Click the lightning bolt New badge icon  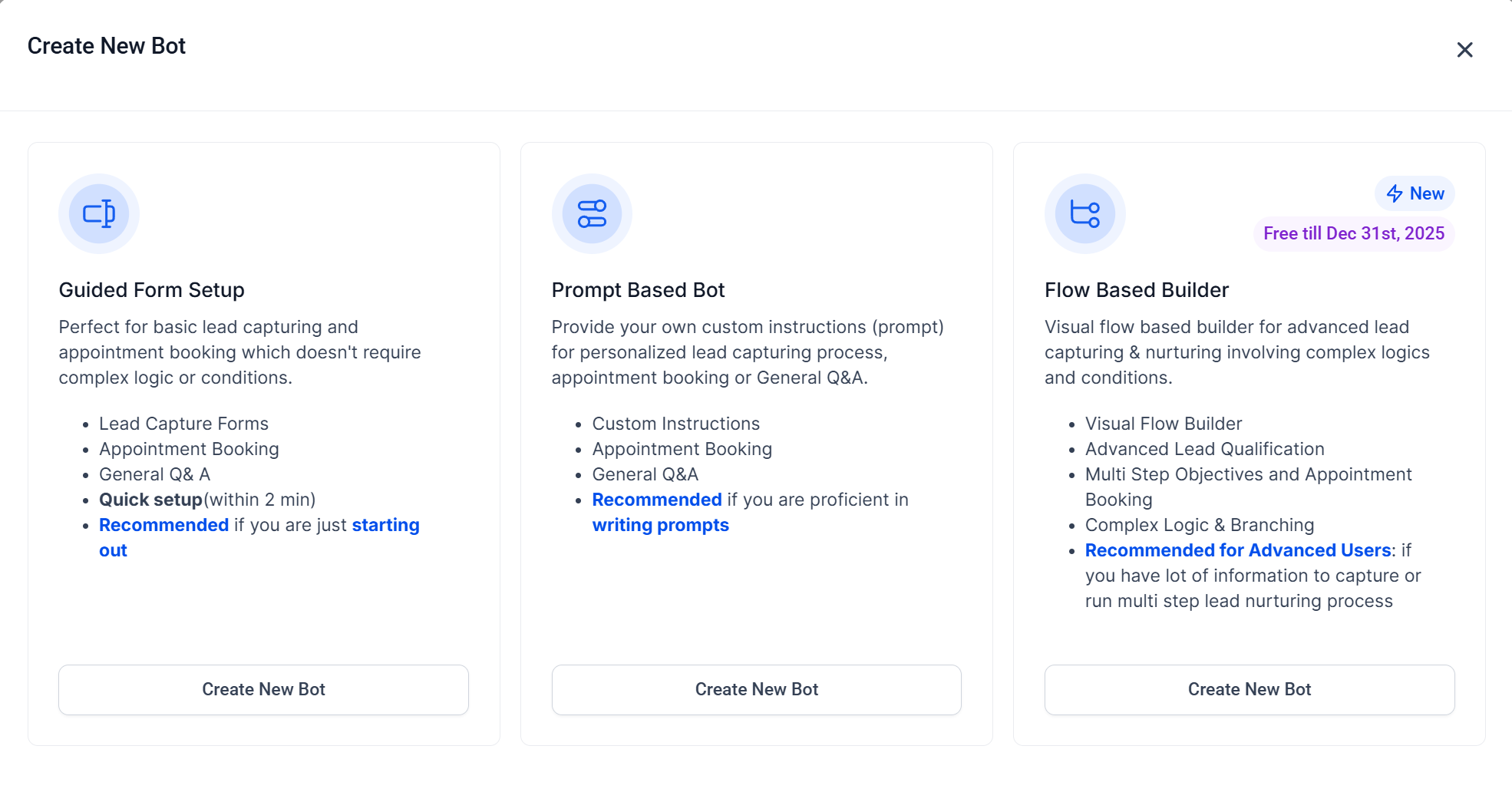click(1395, 194)
